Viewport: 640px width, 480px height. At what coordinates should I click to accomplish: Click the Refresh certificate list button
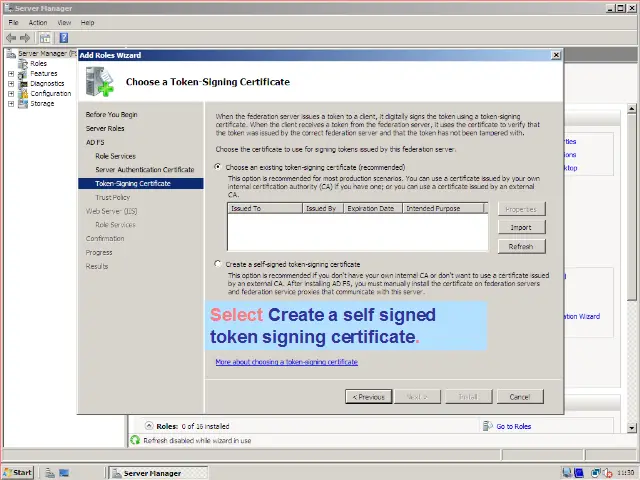click(x=521, y=247)
